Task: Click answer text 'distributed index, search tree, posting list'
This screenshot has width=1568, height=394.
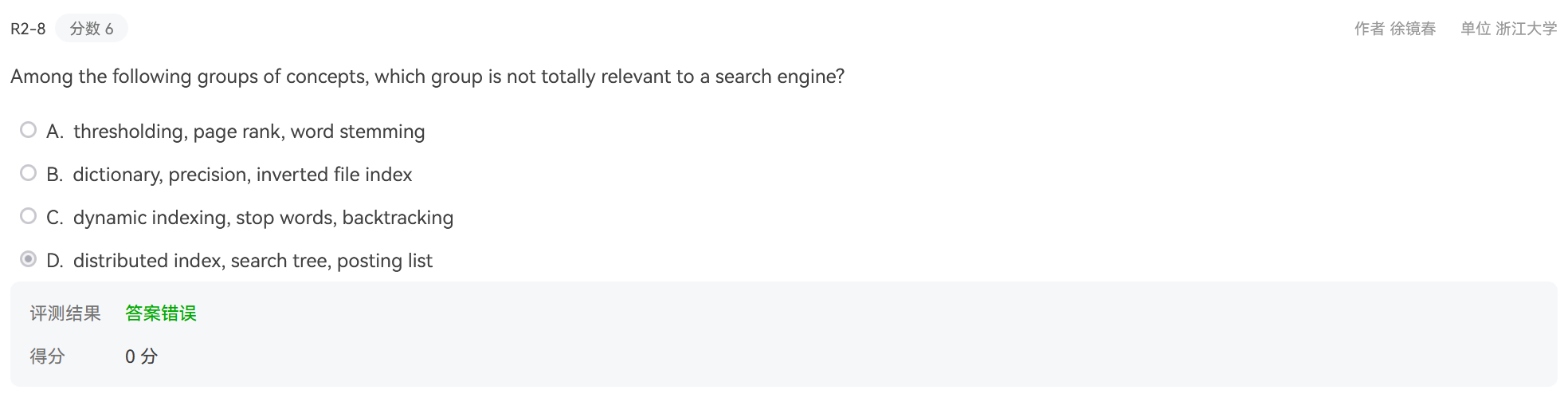Action: (x=253, y=261)
